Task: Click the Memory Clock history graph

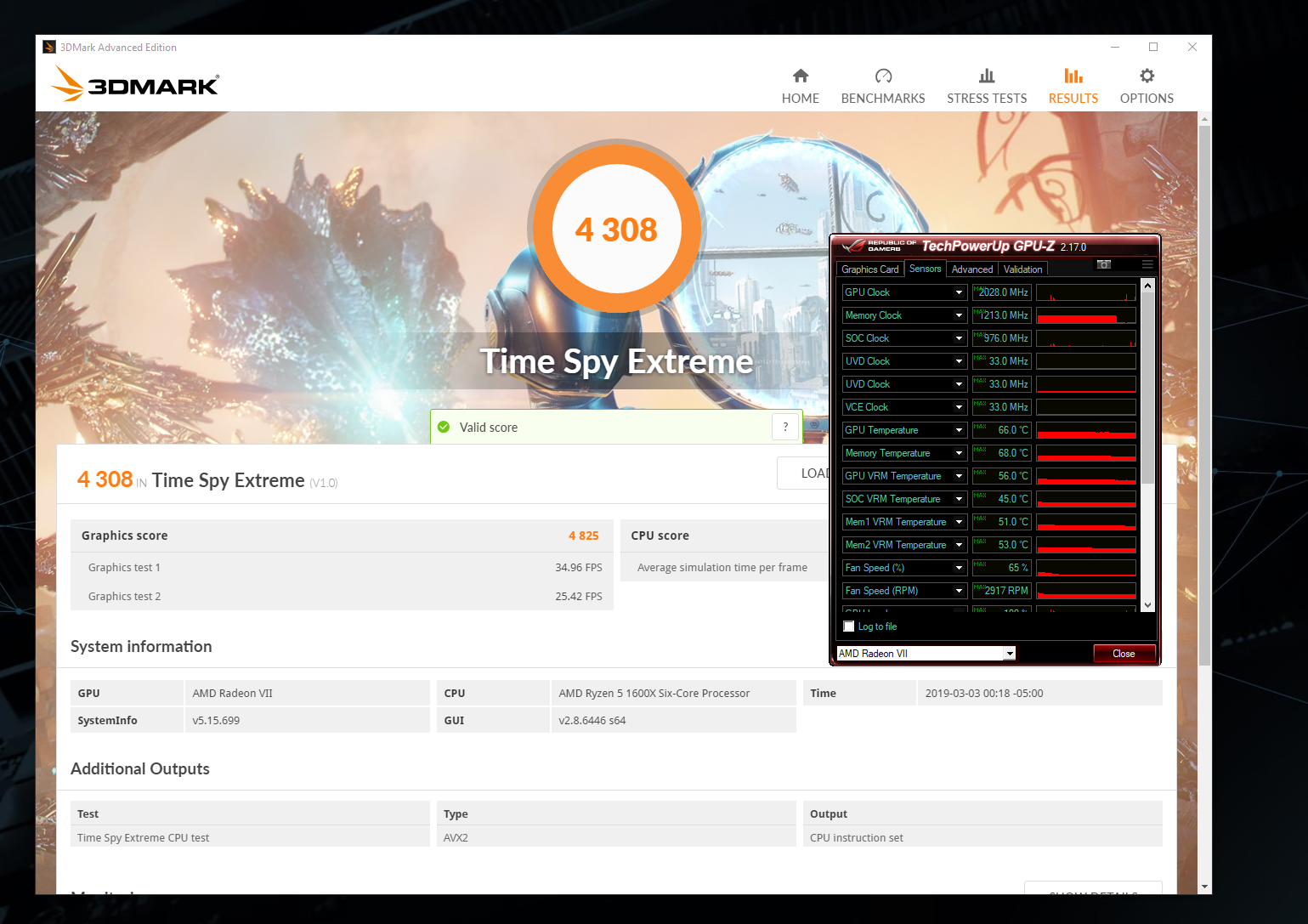Action: 1086,315
